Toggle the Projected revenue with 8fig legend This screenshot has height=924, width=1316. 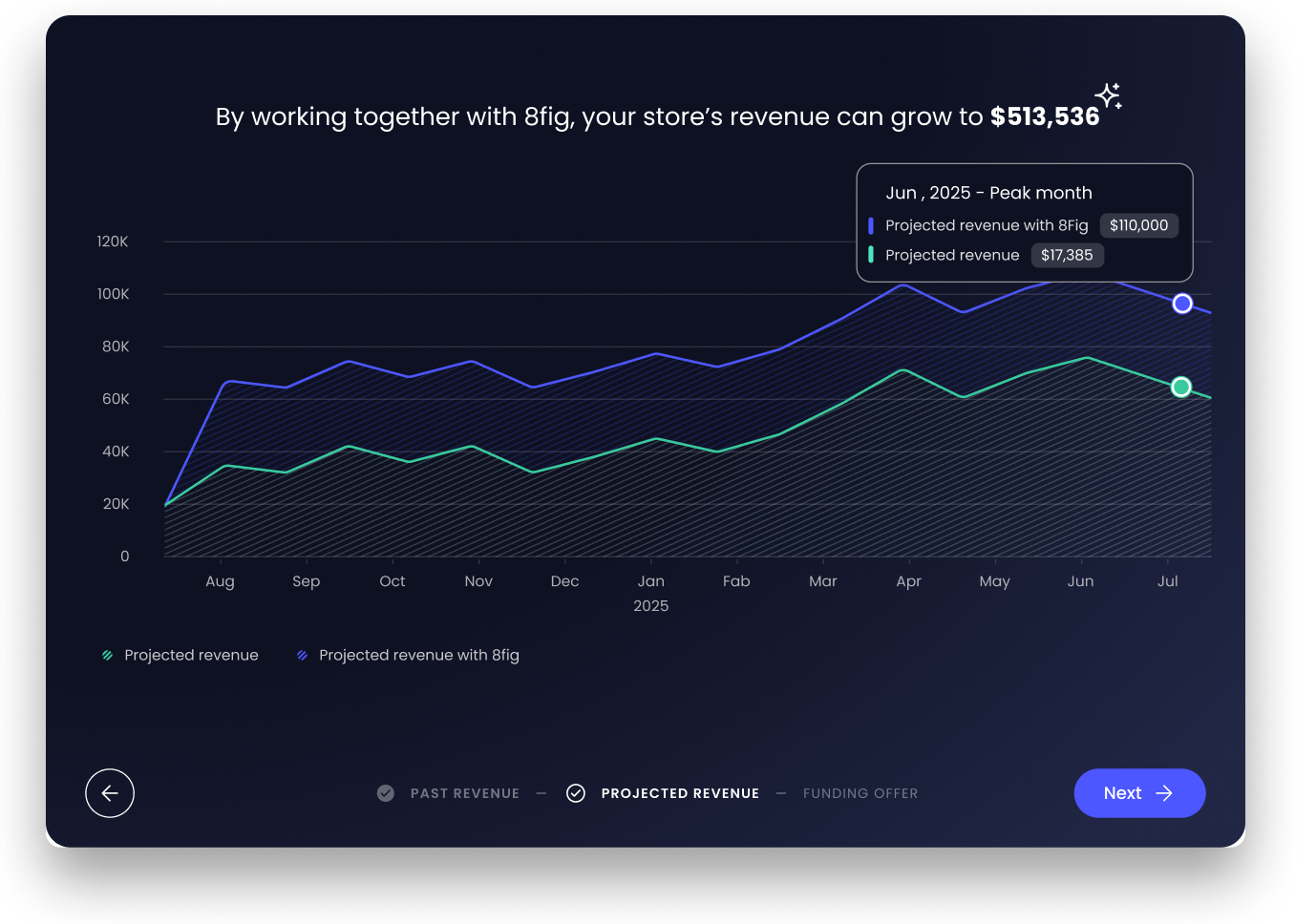tap(408, 655)
